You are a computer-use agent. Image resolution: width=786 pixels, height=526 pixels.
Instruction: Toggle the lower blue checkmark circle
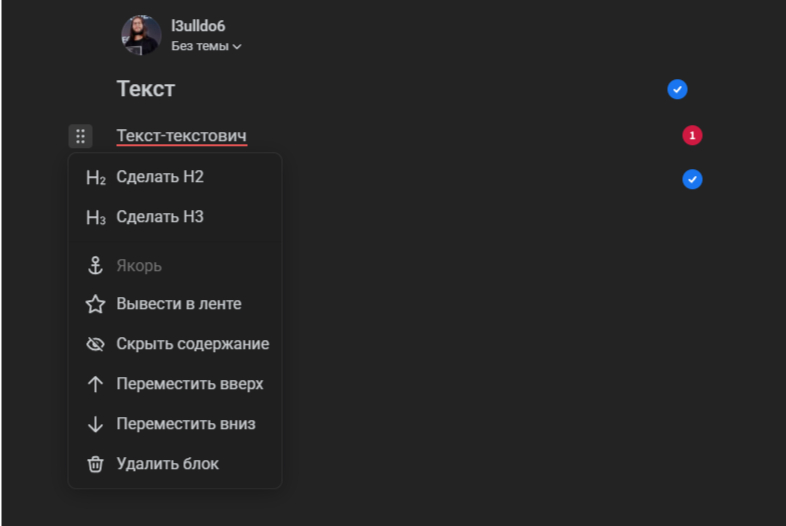(692, 179)
